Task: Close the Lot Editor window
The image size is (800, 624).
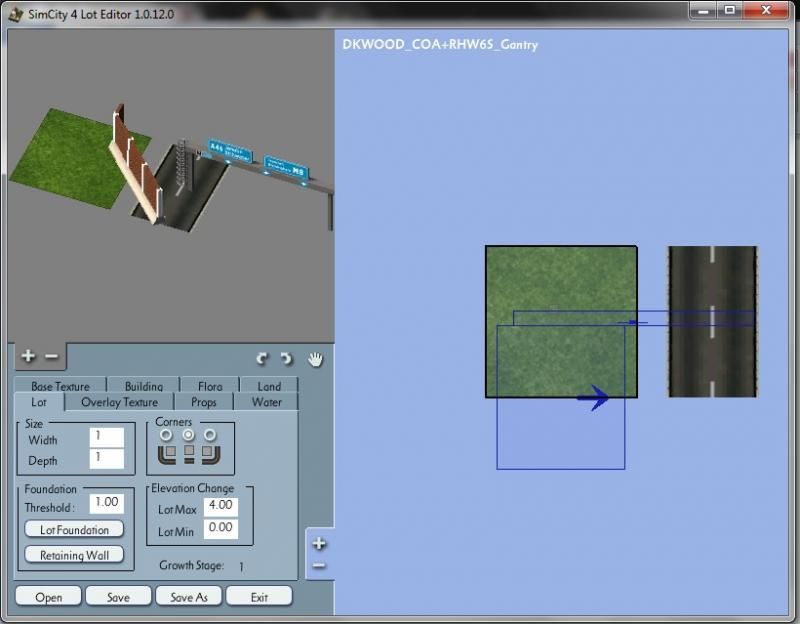Action: (x=766, y=11)
